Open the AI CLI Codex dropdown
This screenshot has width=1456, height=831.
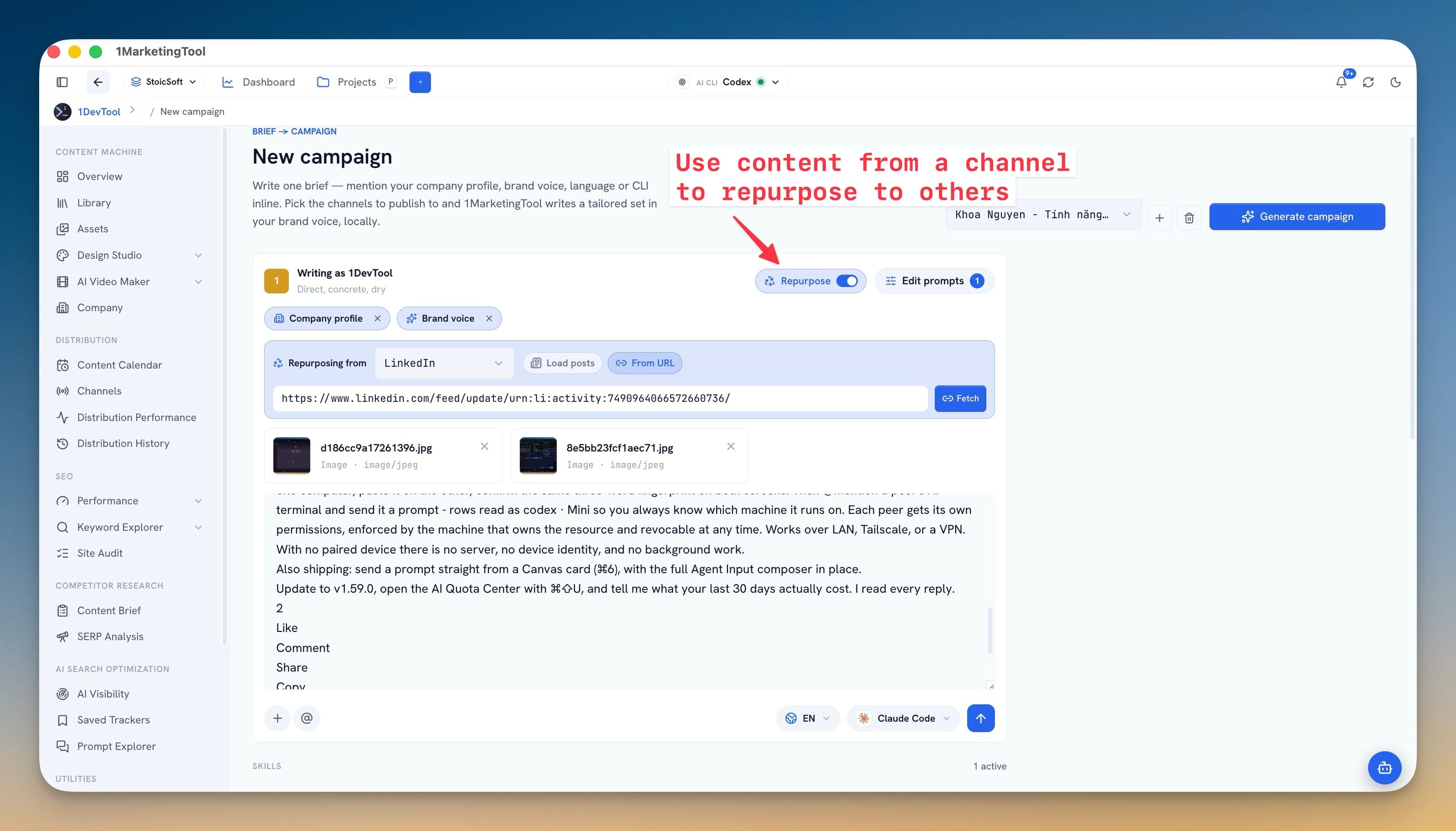[728, 82]
